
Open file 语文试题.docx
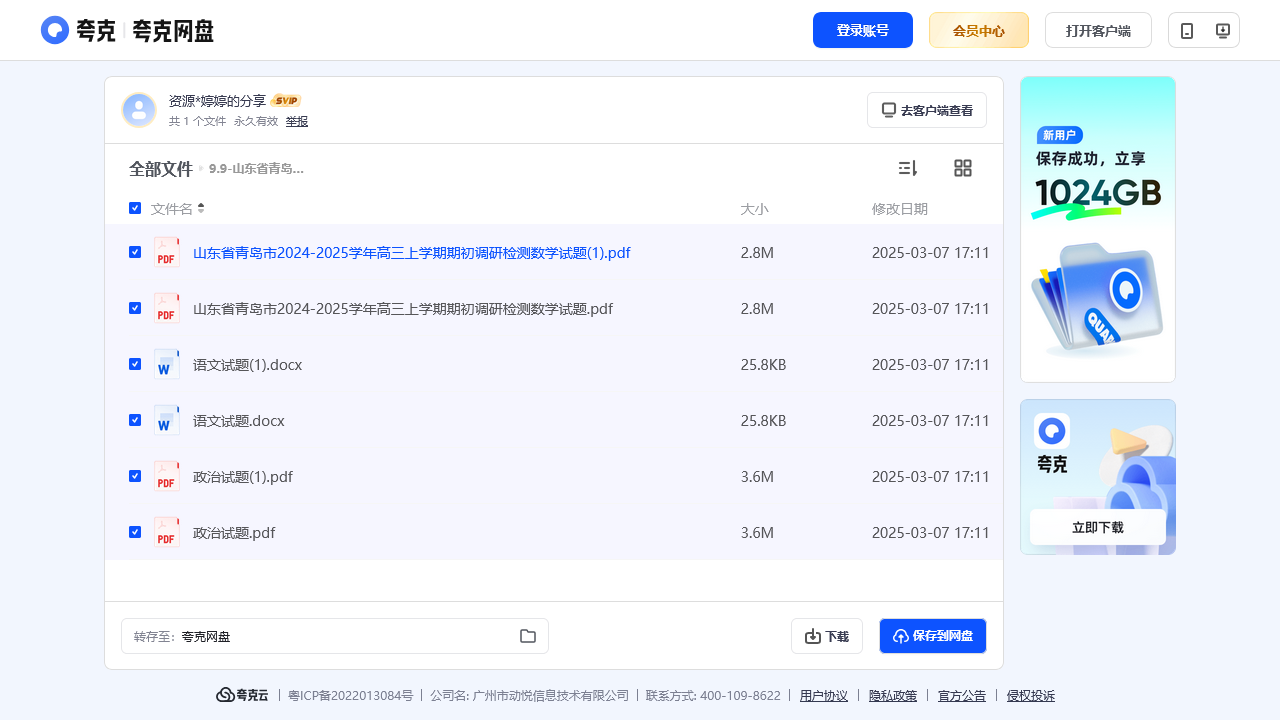coord(239,421)
